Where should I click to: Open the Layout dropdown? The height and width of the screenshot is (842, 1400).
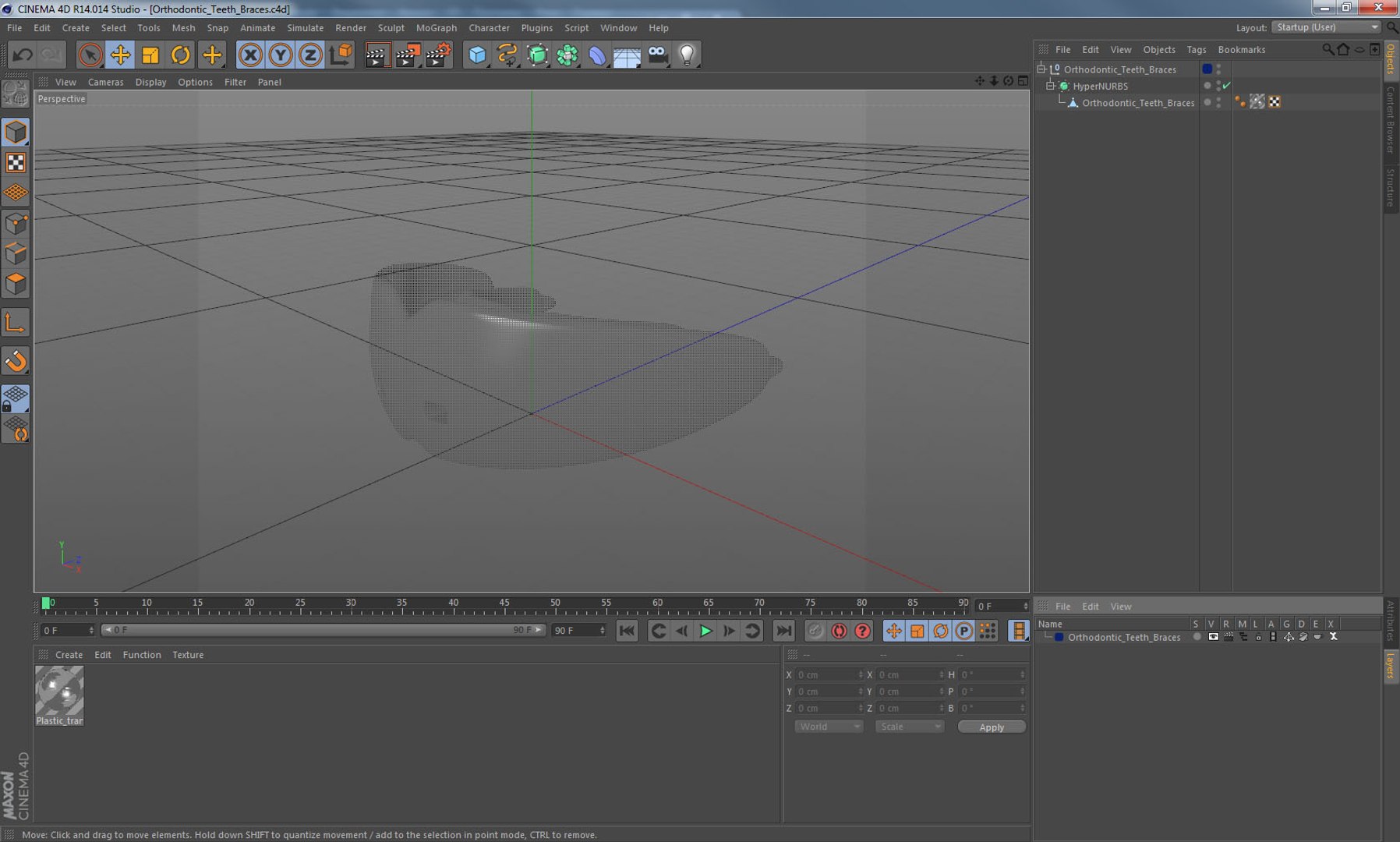[x=1327, y=27]
